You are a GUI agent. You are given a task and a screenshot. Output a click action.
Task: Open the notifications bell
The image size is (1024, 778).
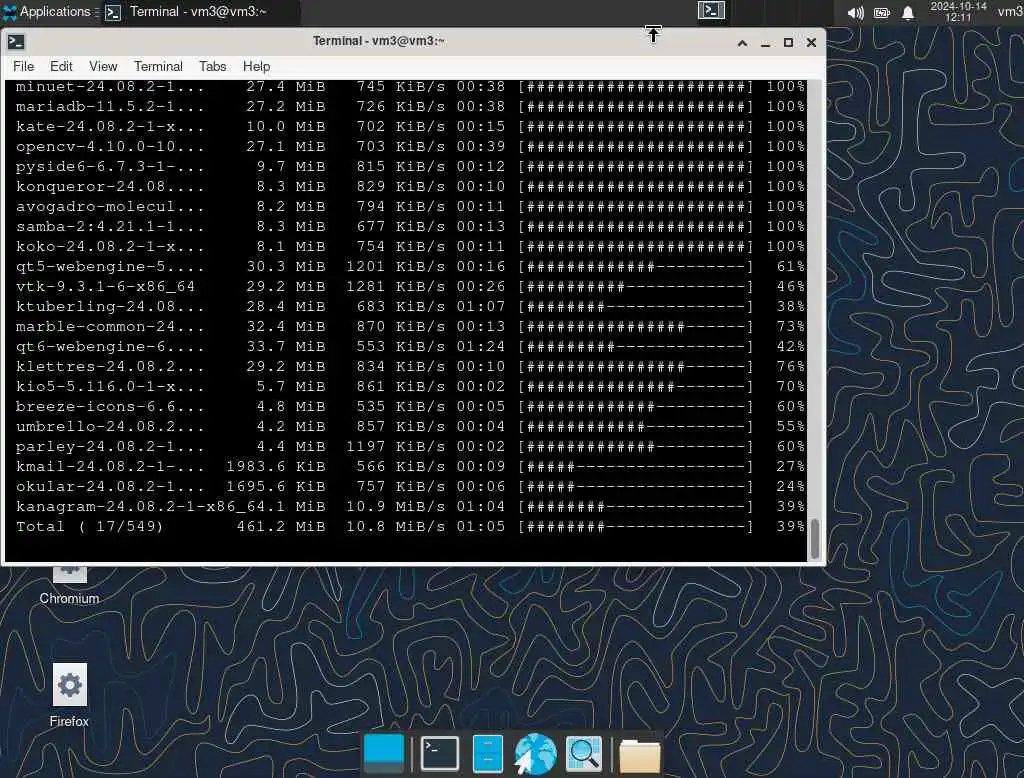point(908,12)
